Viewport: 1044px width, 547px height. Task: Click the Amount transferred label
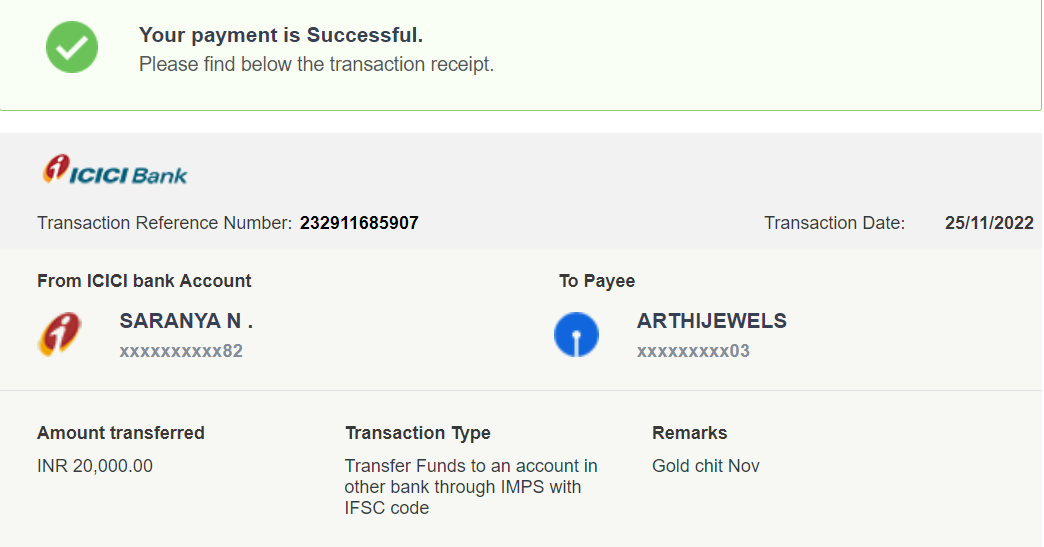121,433
